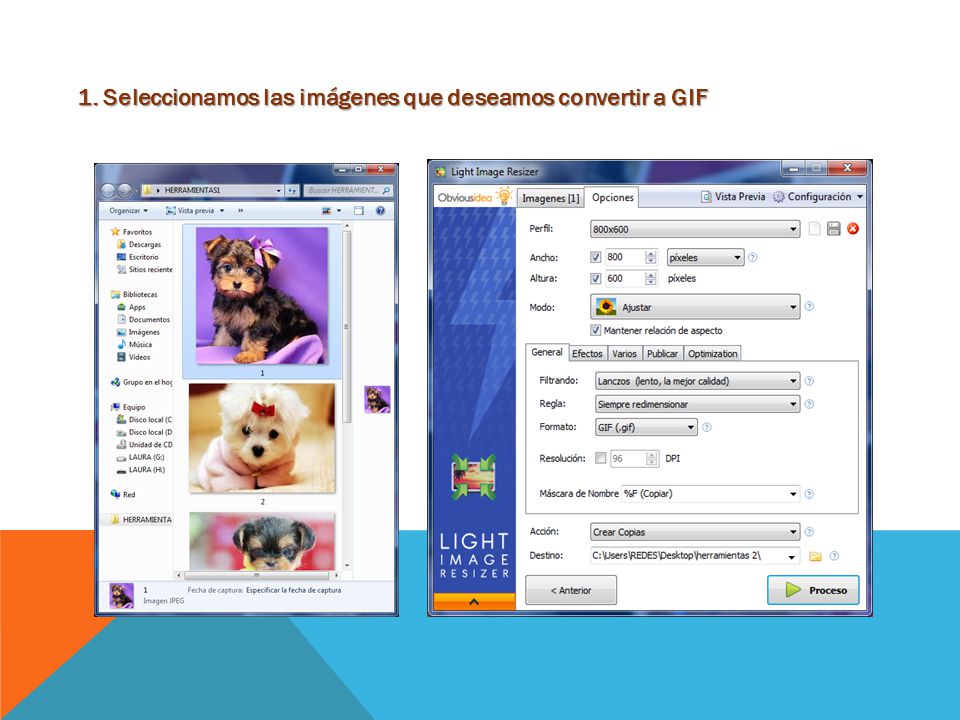This screenshot has width=960, height=720.
Task: Open Descargas in the Explorer sidebar
Action: (x=144, y=244)
